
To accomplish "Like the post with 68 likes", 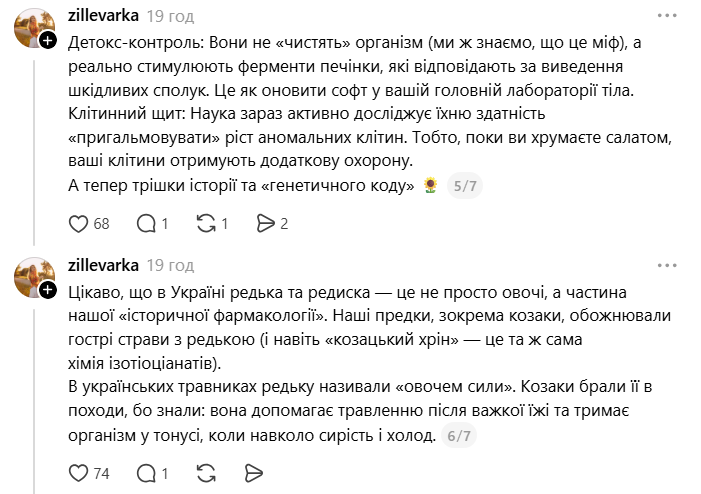I will [x=79, y=224].
